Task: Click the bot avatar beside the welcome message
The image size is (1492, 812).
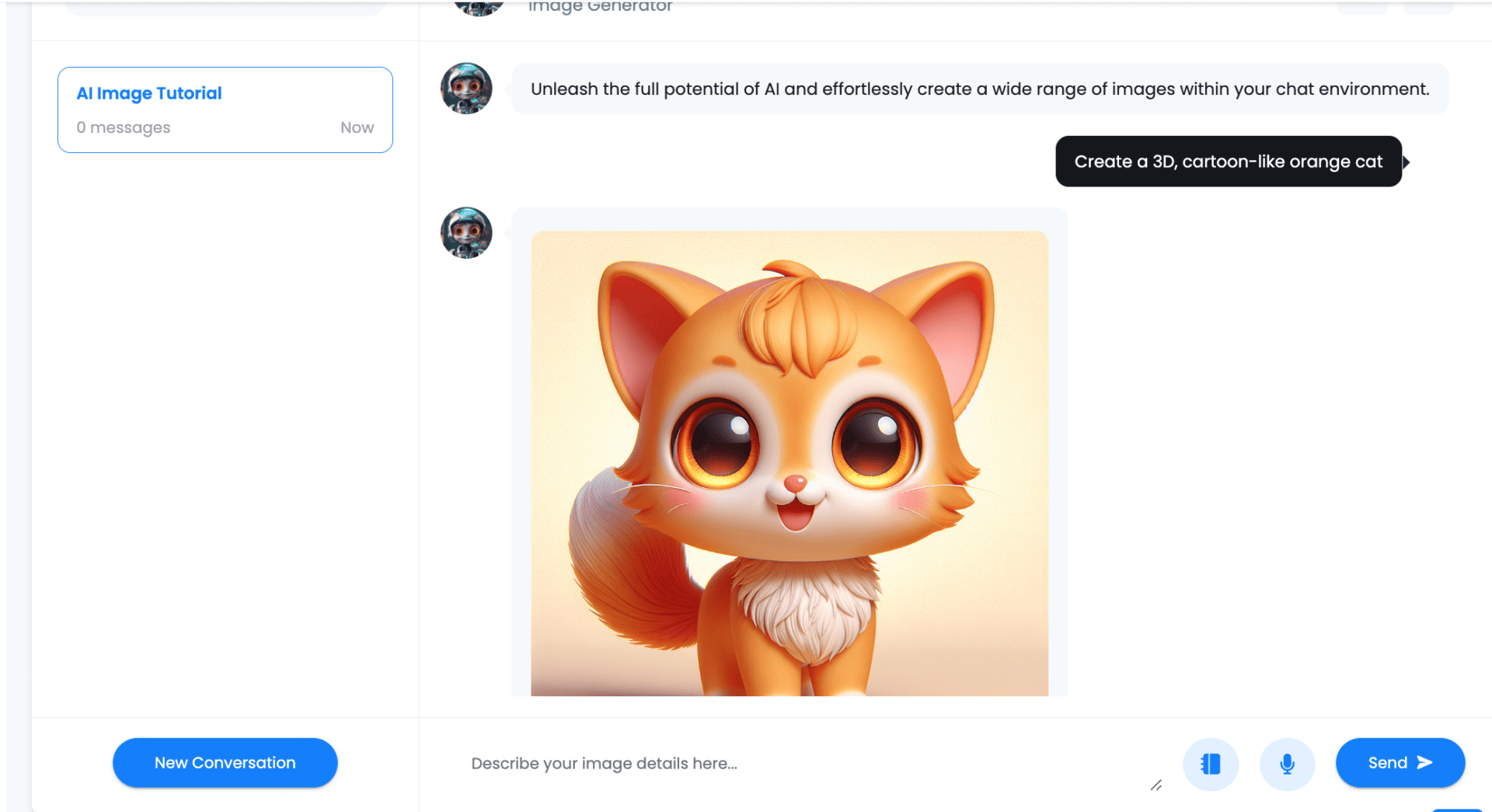Action: (x=466, y=89)
